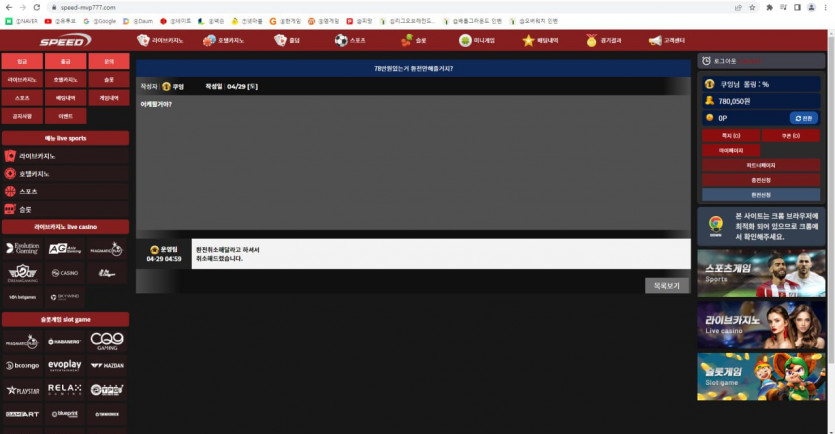Open the 라이브카지노 Live casino banner

tap(761, 325)
